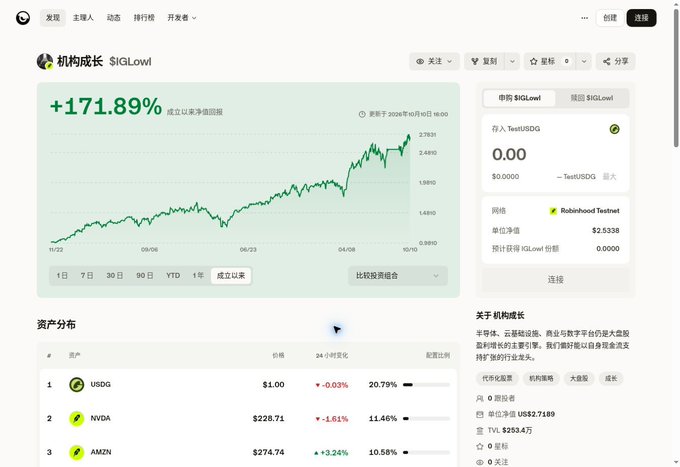Click the +3.24% AMZN change value

331,453
